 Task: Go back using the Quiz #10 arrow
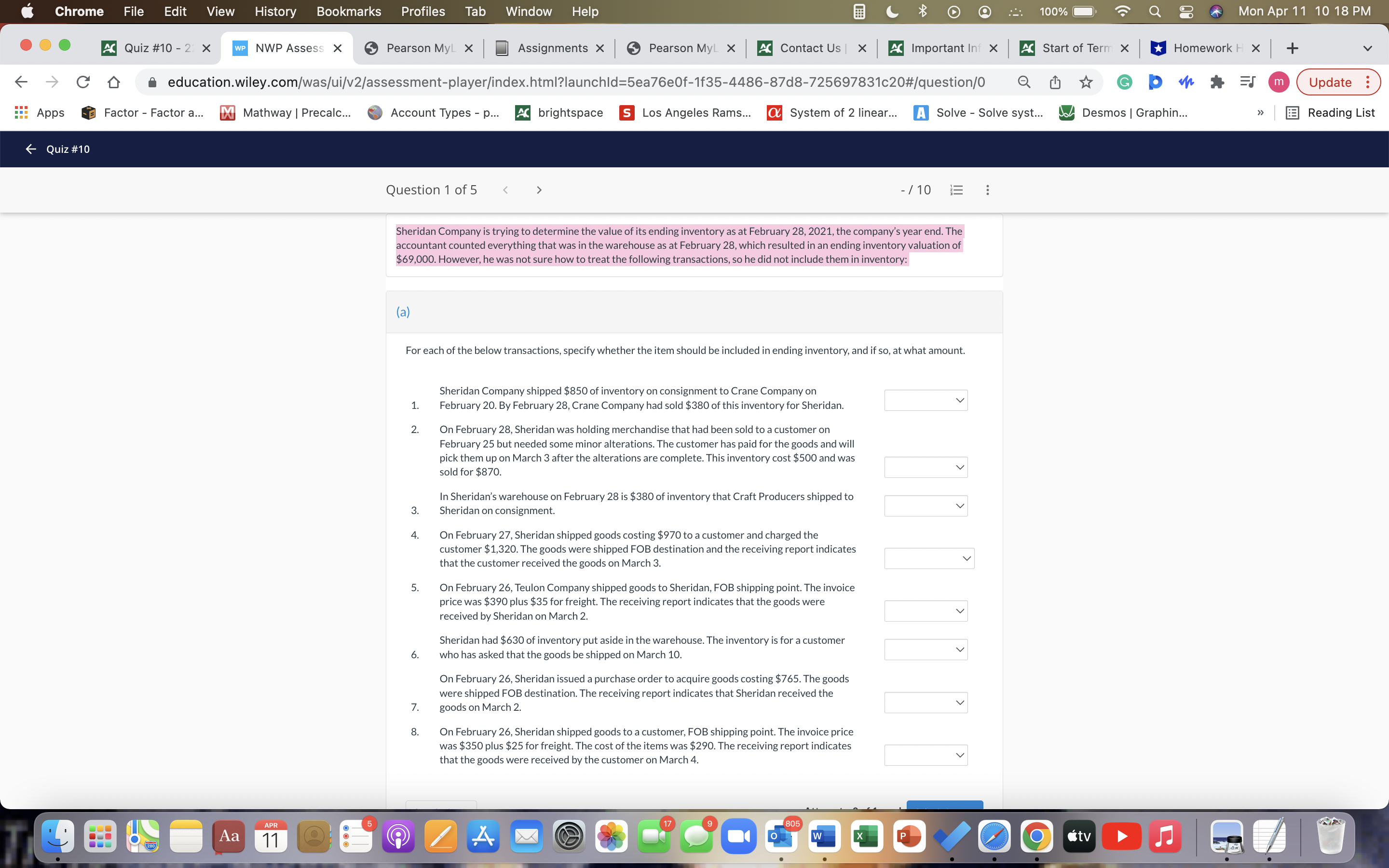point(31,149)
